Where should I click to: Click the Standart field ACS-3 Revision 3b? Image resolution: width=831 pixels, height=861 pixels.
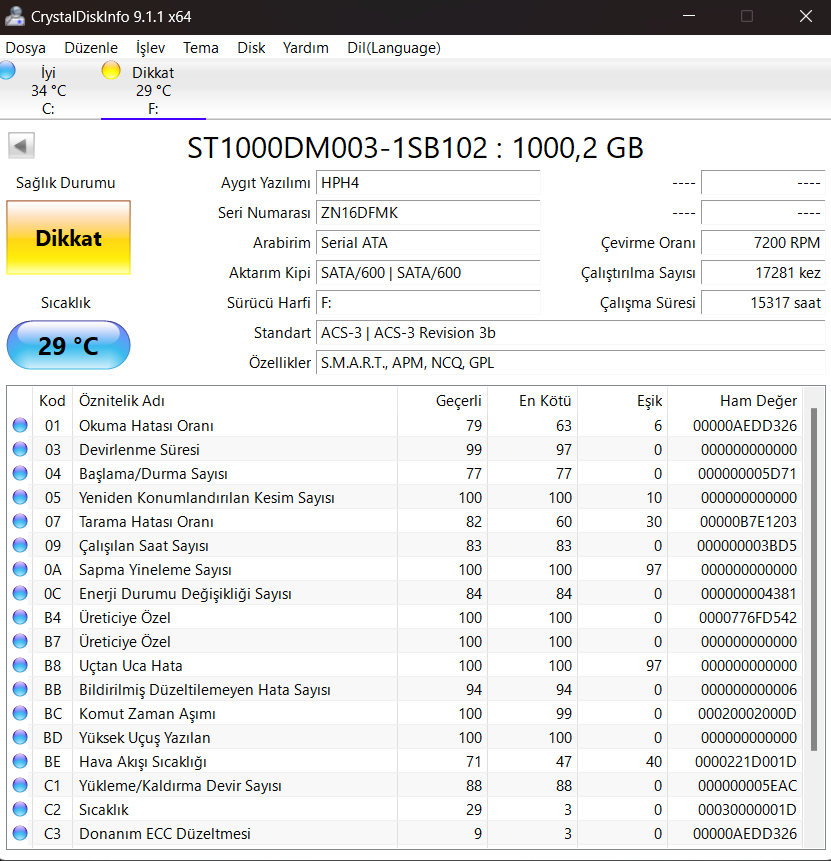click(x=571, y=333)
